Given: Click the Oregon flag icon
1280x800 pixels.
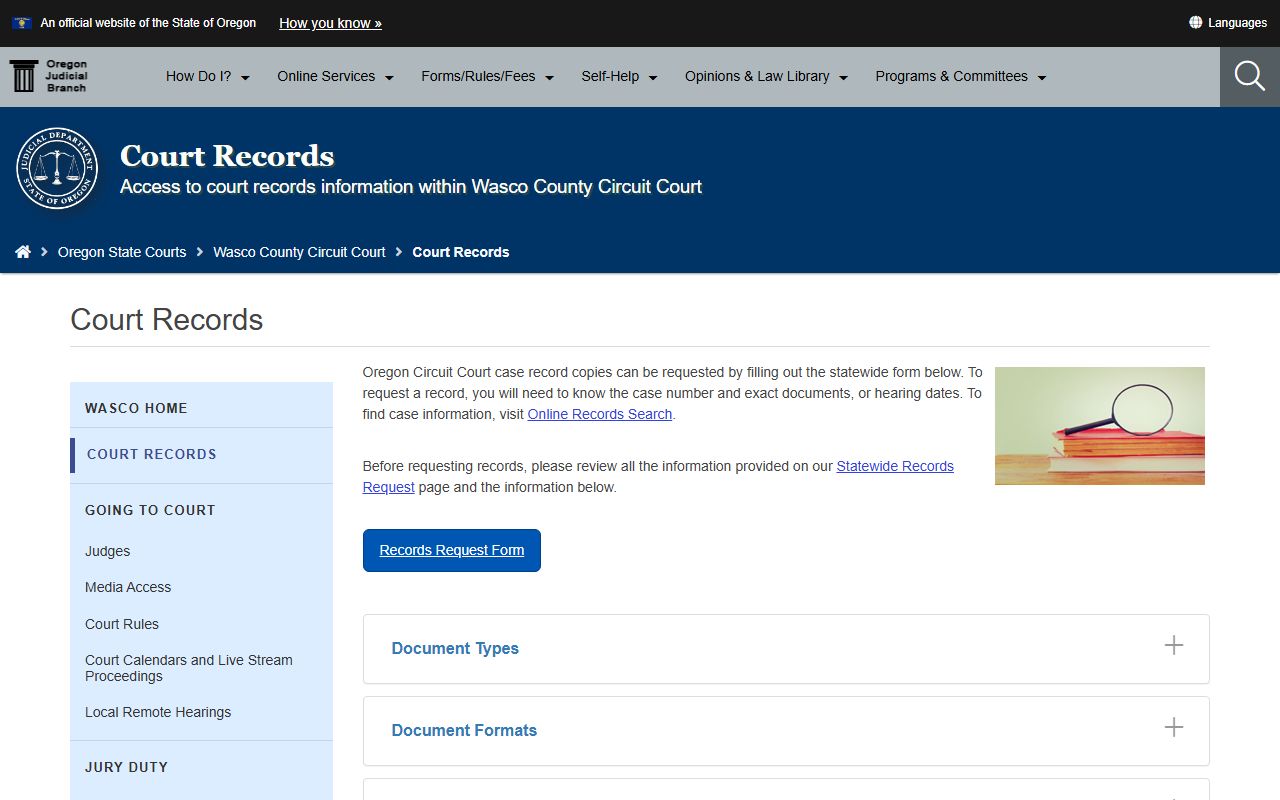Looking at the screenshot, I should point(21,22).
